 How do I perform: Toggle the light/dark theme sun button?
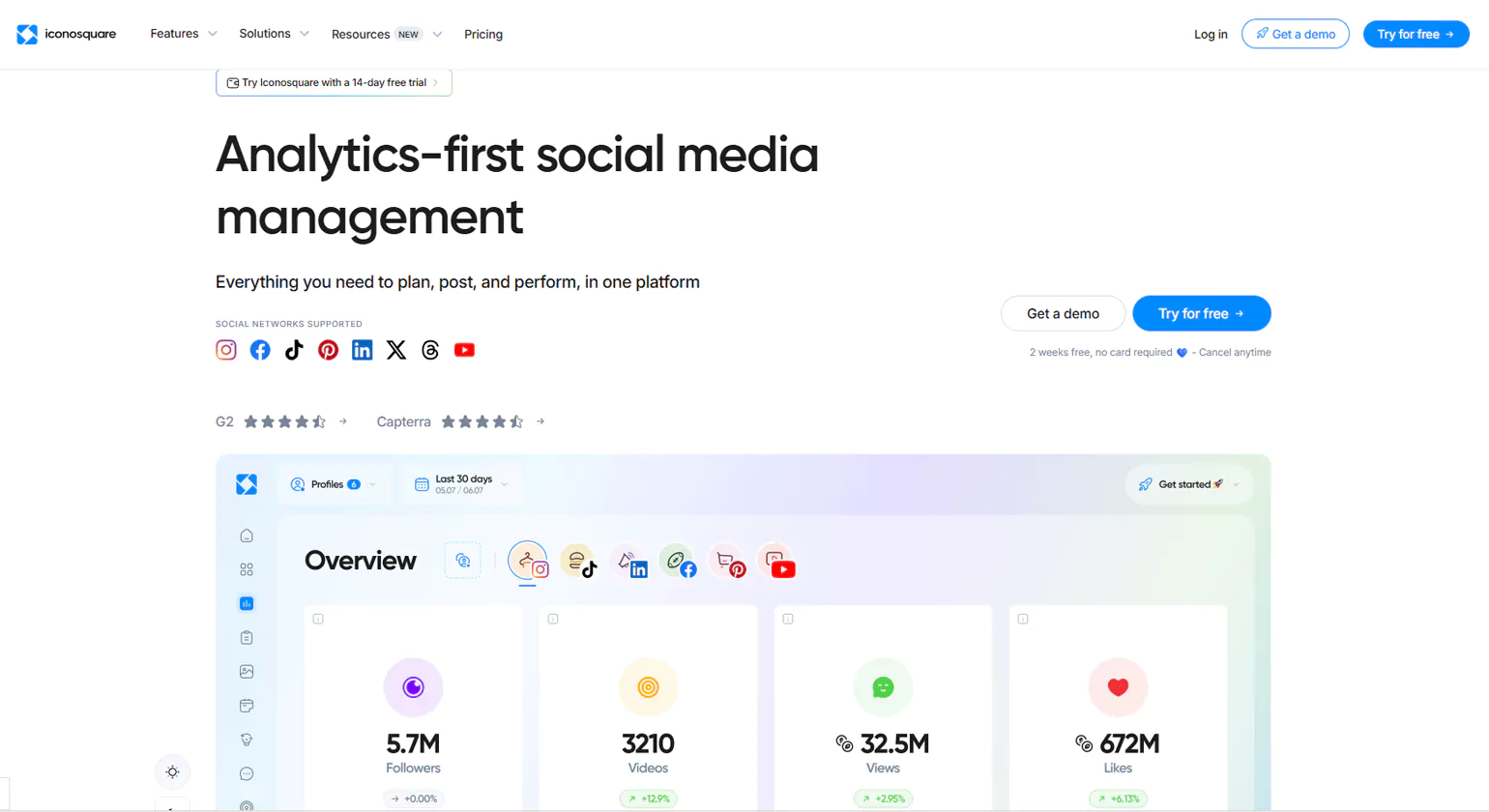pyautogui.click(x=172, y=771)
